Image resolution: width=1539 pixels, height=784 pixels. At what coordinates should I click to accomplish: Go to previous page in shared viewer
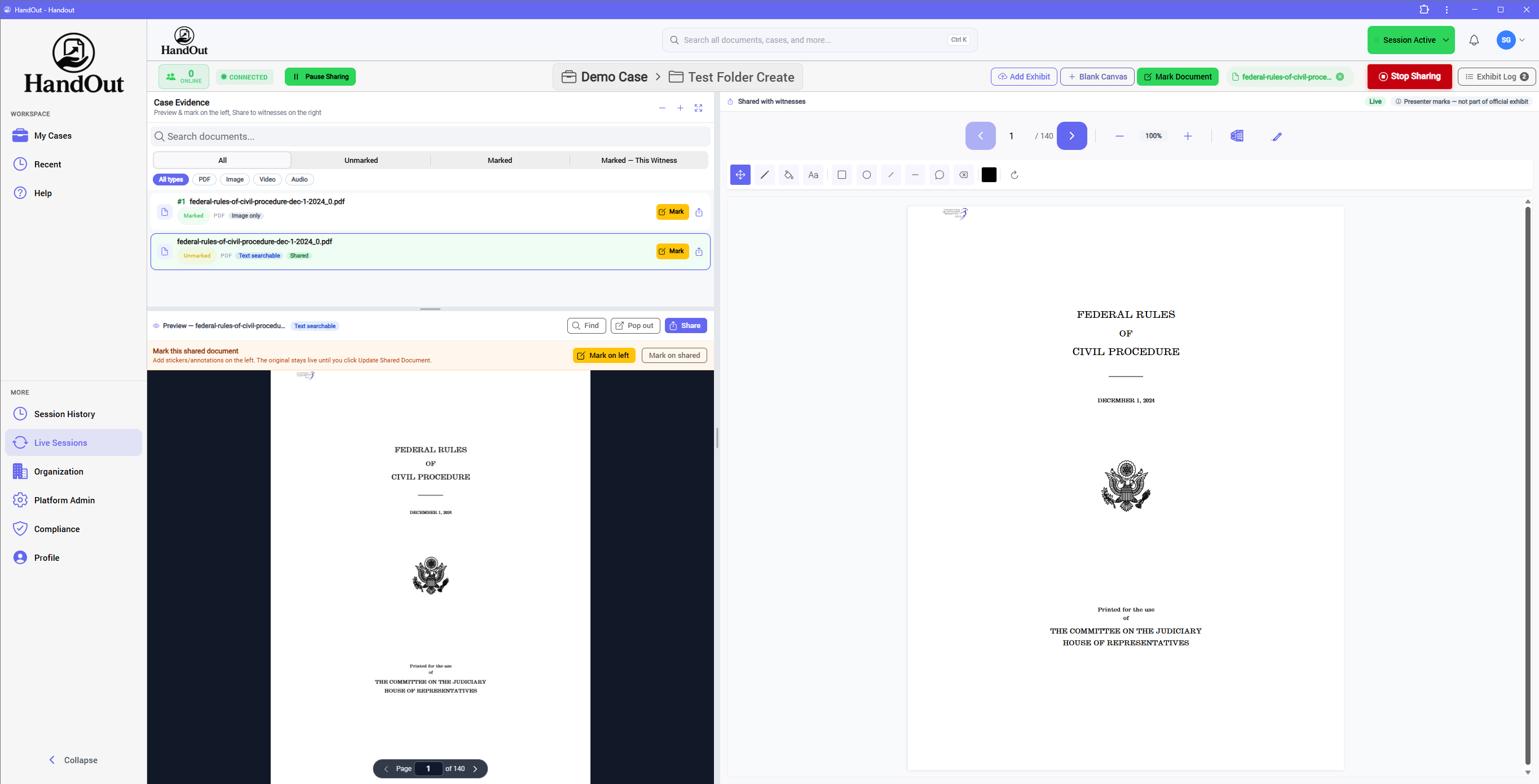click(x=980, y=135)
